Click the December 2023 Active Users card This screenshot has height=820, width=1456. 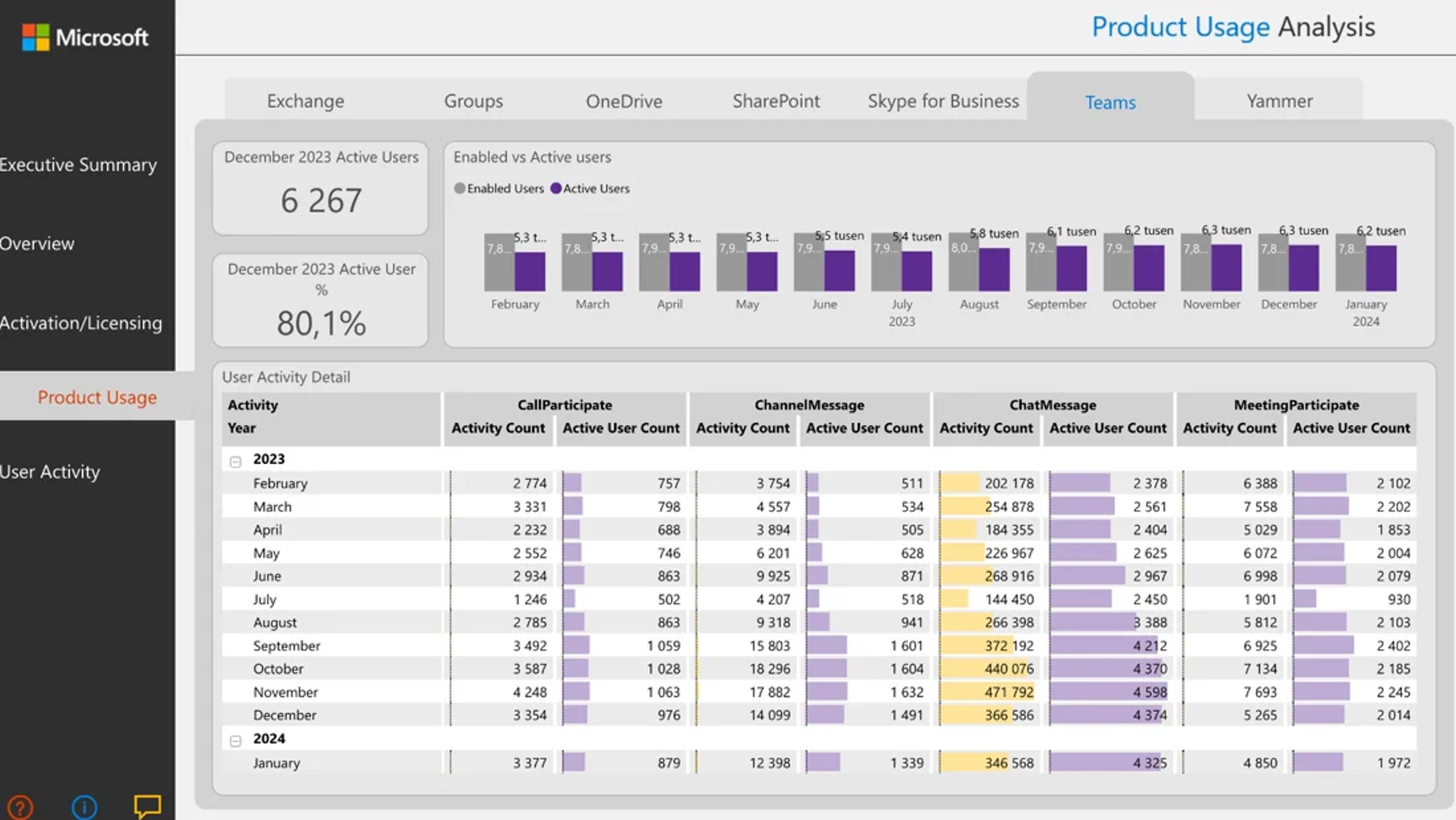coord(321,188)
